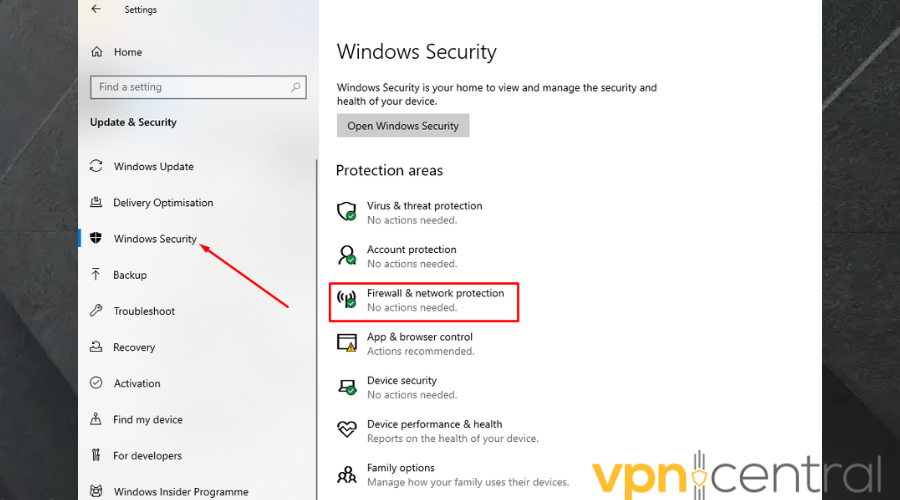Click the search magnifier icon
Viewport: 900px width, 500px height.
pyautogui.click(x=295, y=87)
